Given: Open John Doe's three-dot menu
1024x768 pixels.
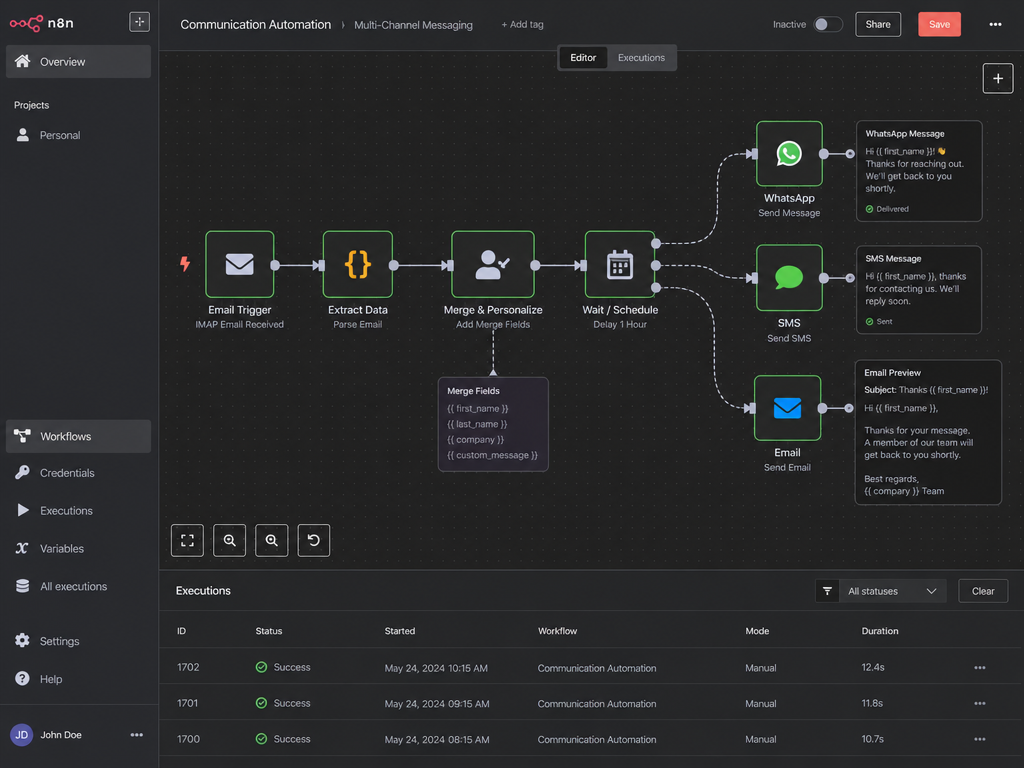Looking at the screenshot, I should (136, 735).
